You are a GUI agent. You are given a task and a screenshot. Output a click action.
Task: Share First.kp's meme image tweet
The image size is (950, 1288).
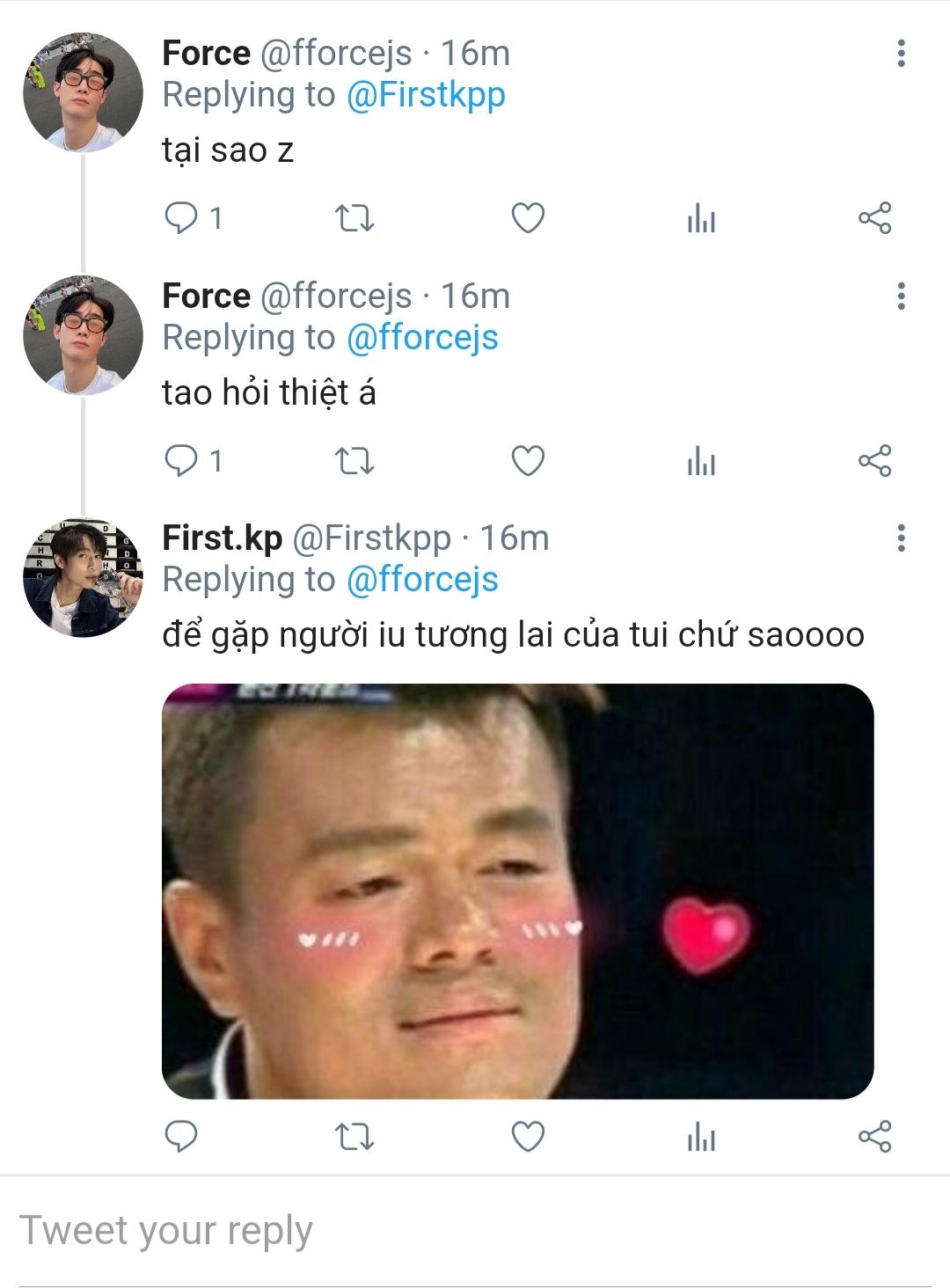[874, 1137]
